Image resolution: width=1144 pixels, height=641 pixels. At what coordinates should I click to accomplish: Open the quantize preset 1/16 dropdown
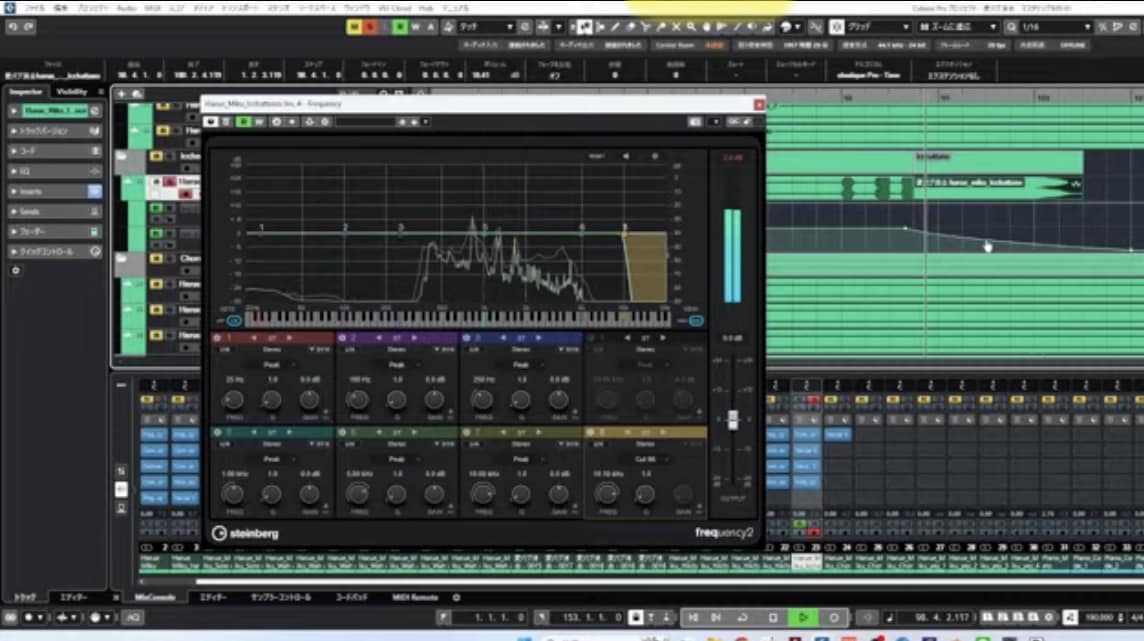(x=1056, y=27)
